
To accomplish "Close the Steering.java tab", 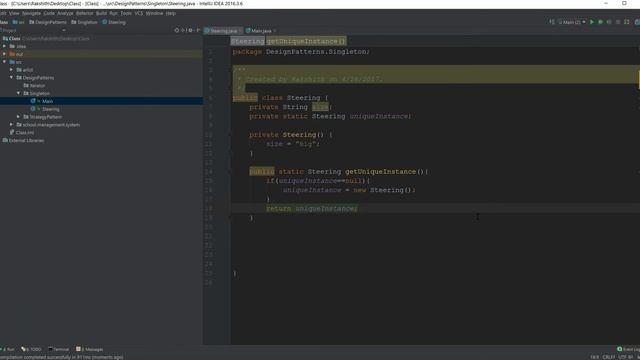I will click(240, 31).
